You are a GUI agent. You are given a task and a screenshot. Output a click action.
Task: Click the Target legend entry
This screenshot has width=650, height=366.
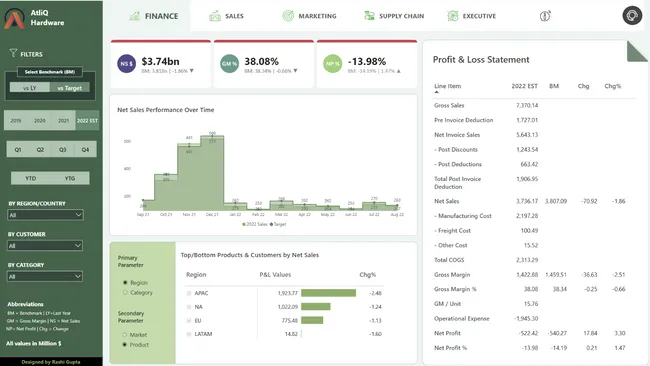278,224
